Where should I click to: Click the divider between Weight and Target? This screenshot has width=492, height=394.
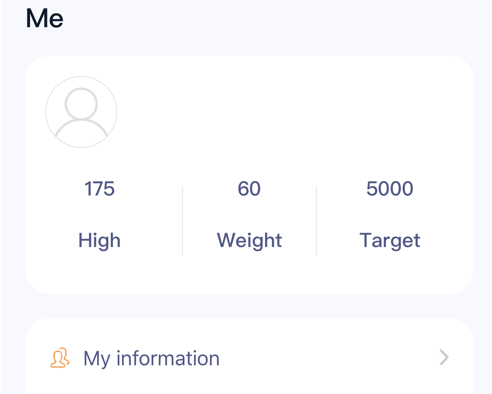point(316,221)
